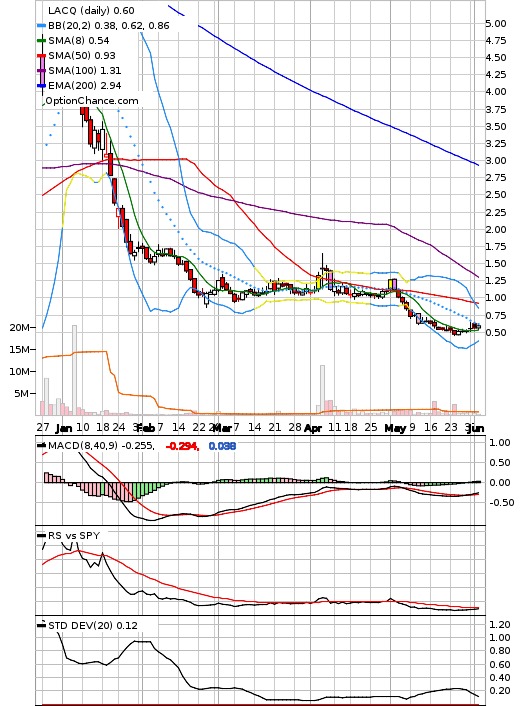This screenshot has height=706, width=526.
Task: Click the 4.25 price axis label
Action: coord(496,75)
